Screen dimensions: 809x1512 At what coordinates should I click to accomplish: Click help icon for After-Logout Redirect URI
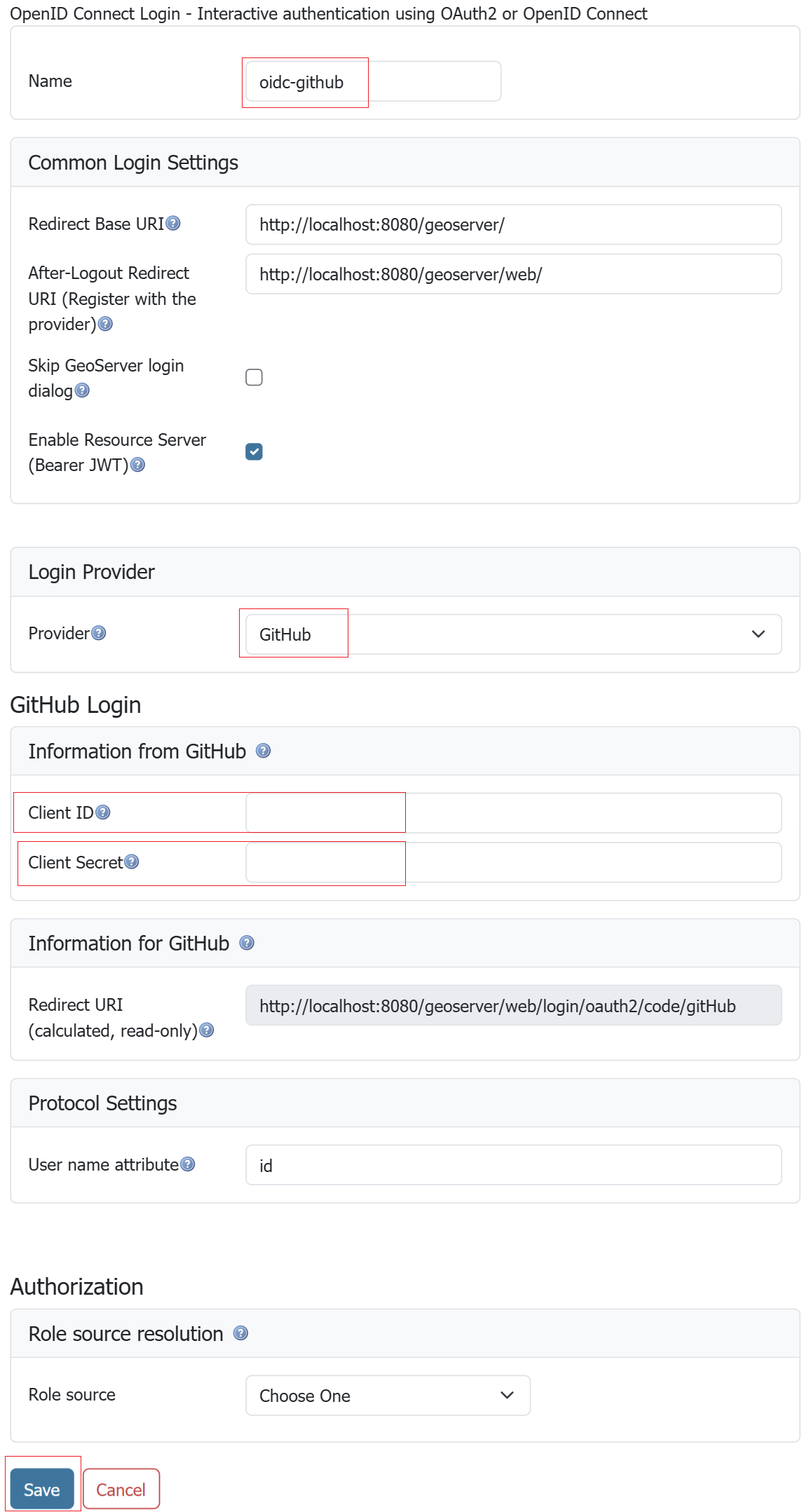[x=105, y=324]
